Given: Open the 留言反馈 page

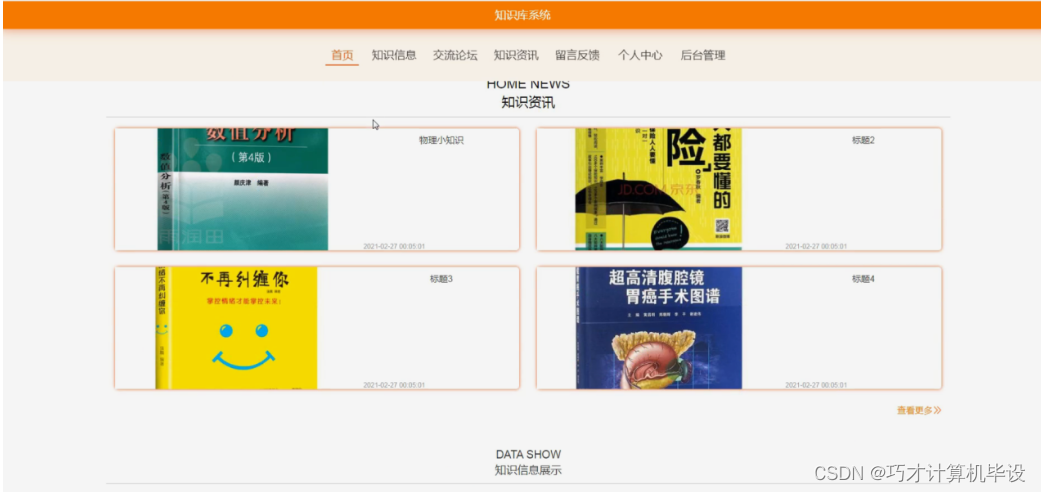Looking at the screenshot, I should [578, 55].
